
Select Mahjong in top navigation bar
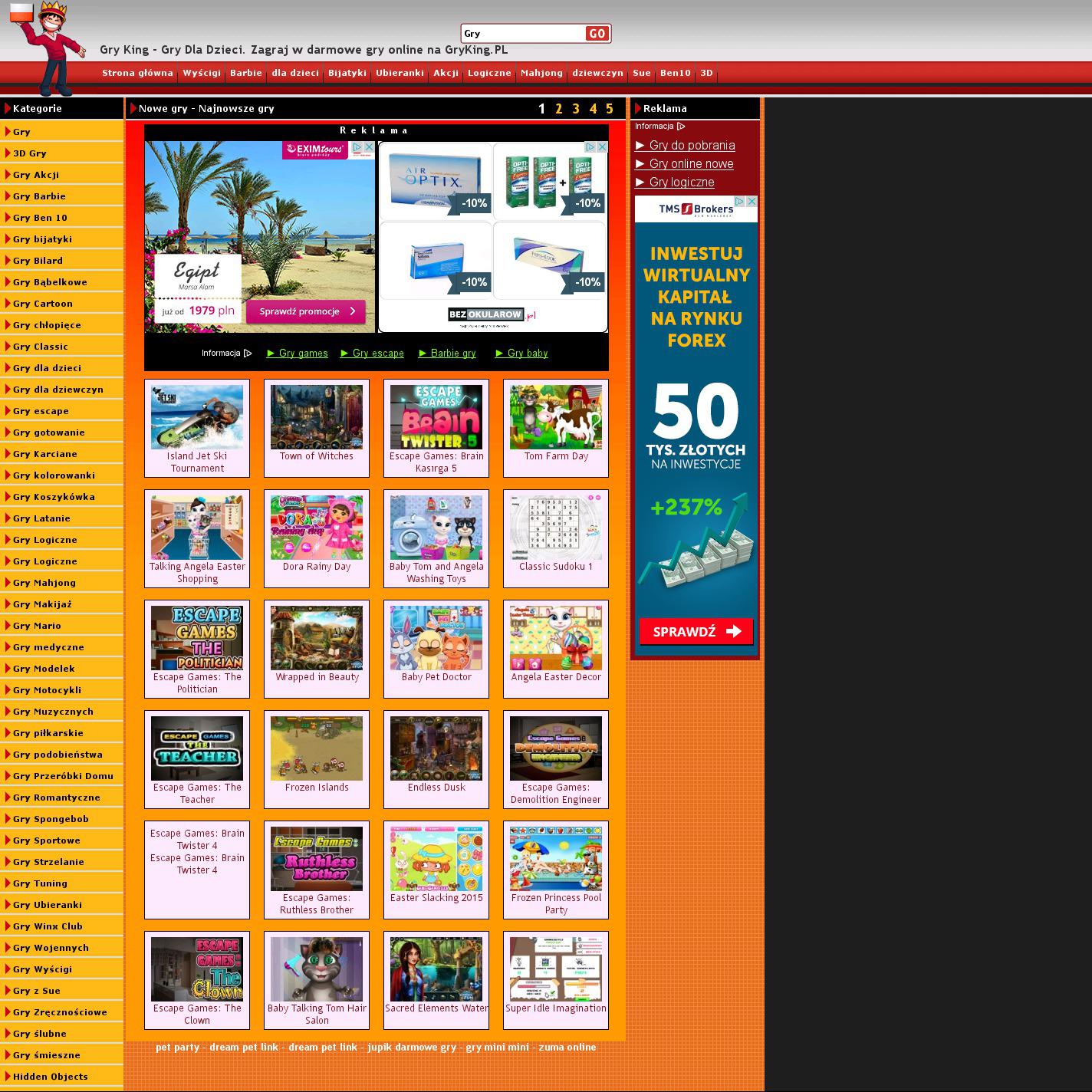[541, 74]
